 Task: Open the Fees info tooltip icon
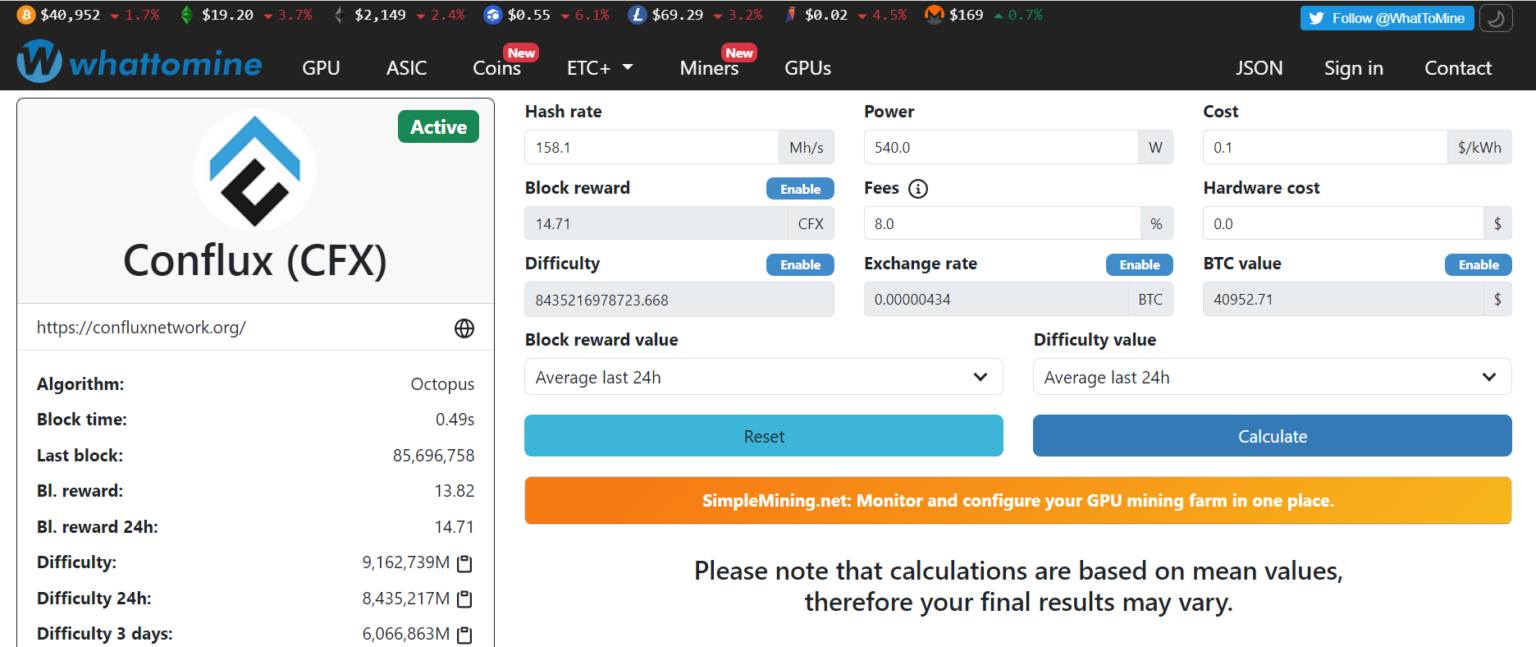click(x=918, y=188)
